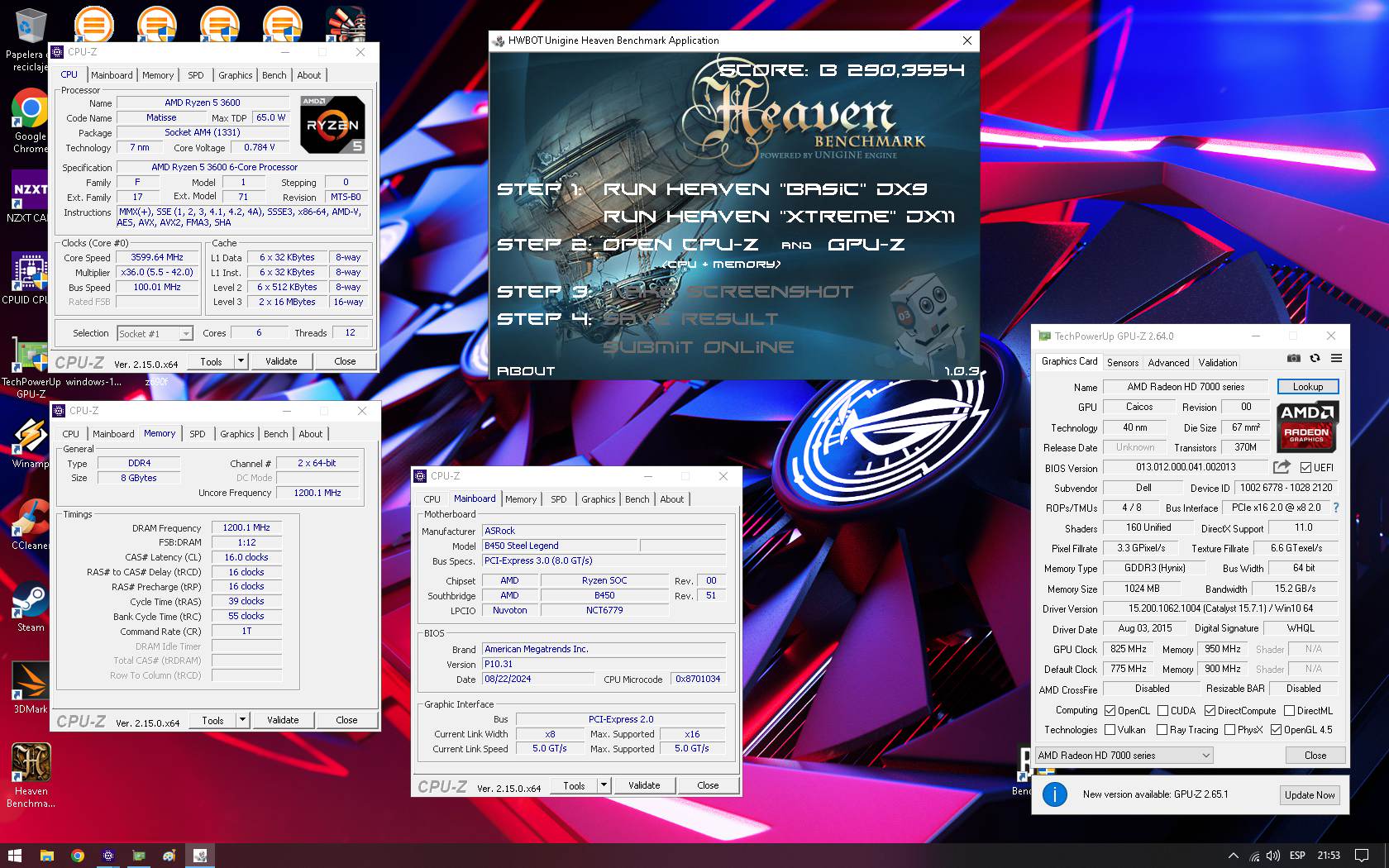Open the volume control in system tray

click(1273, 856)
